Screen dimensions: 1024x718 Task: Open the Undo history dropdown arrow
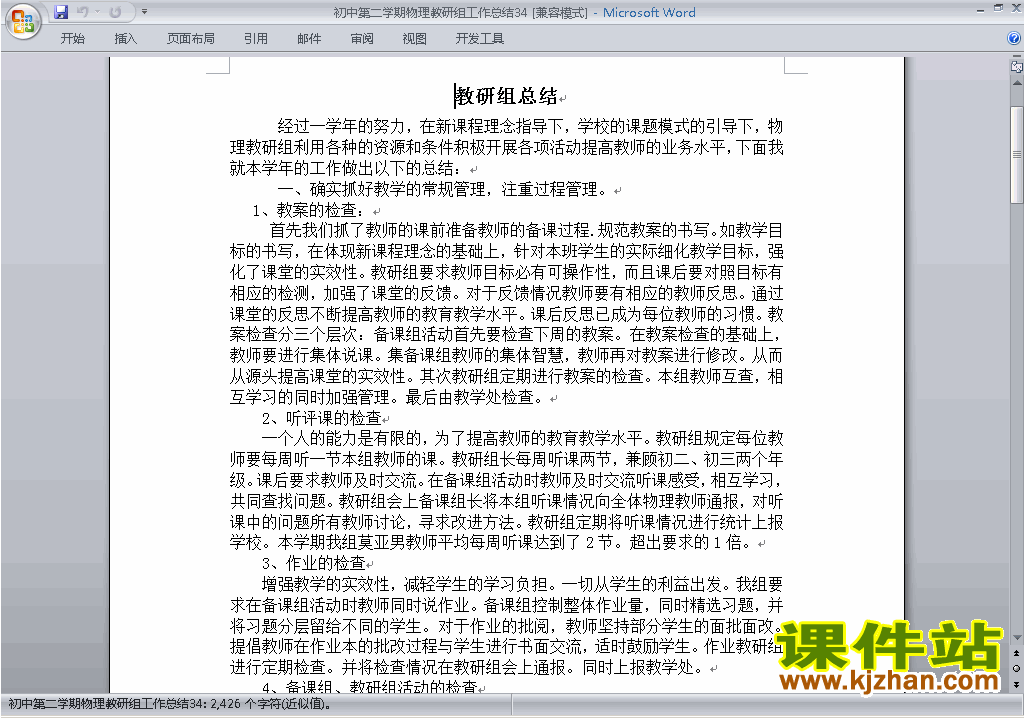(97, 12)
